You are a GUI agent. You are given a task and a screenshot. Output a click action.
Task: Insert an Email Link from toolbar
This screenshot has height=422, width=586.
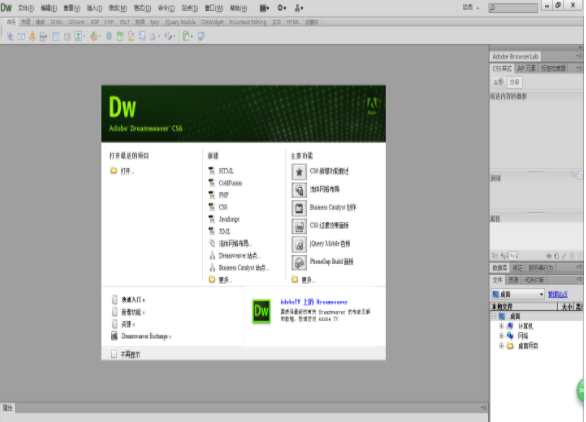point(21,36)
